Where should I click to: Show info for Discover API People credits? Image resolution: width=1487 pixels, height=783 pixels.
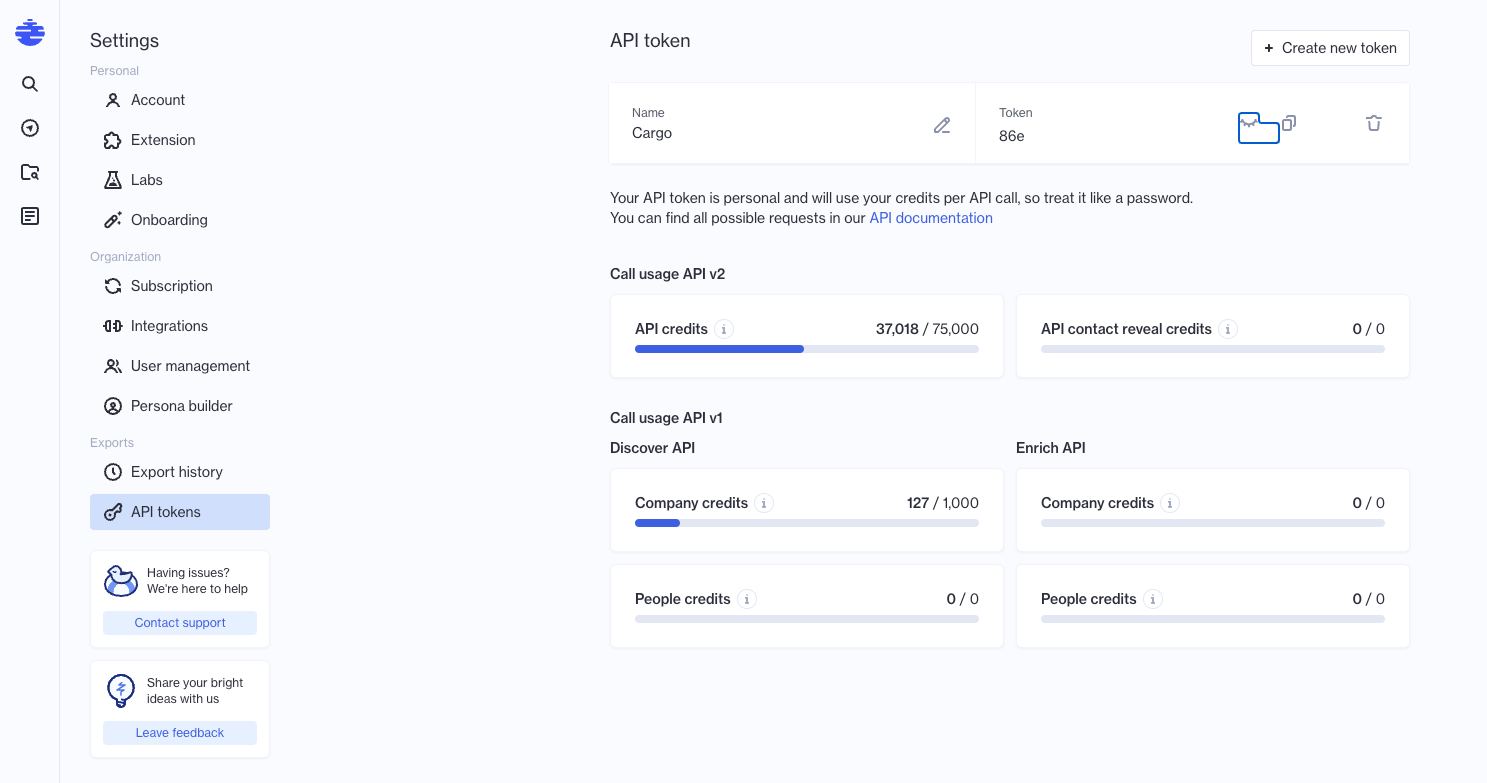(x=747, y=599)
